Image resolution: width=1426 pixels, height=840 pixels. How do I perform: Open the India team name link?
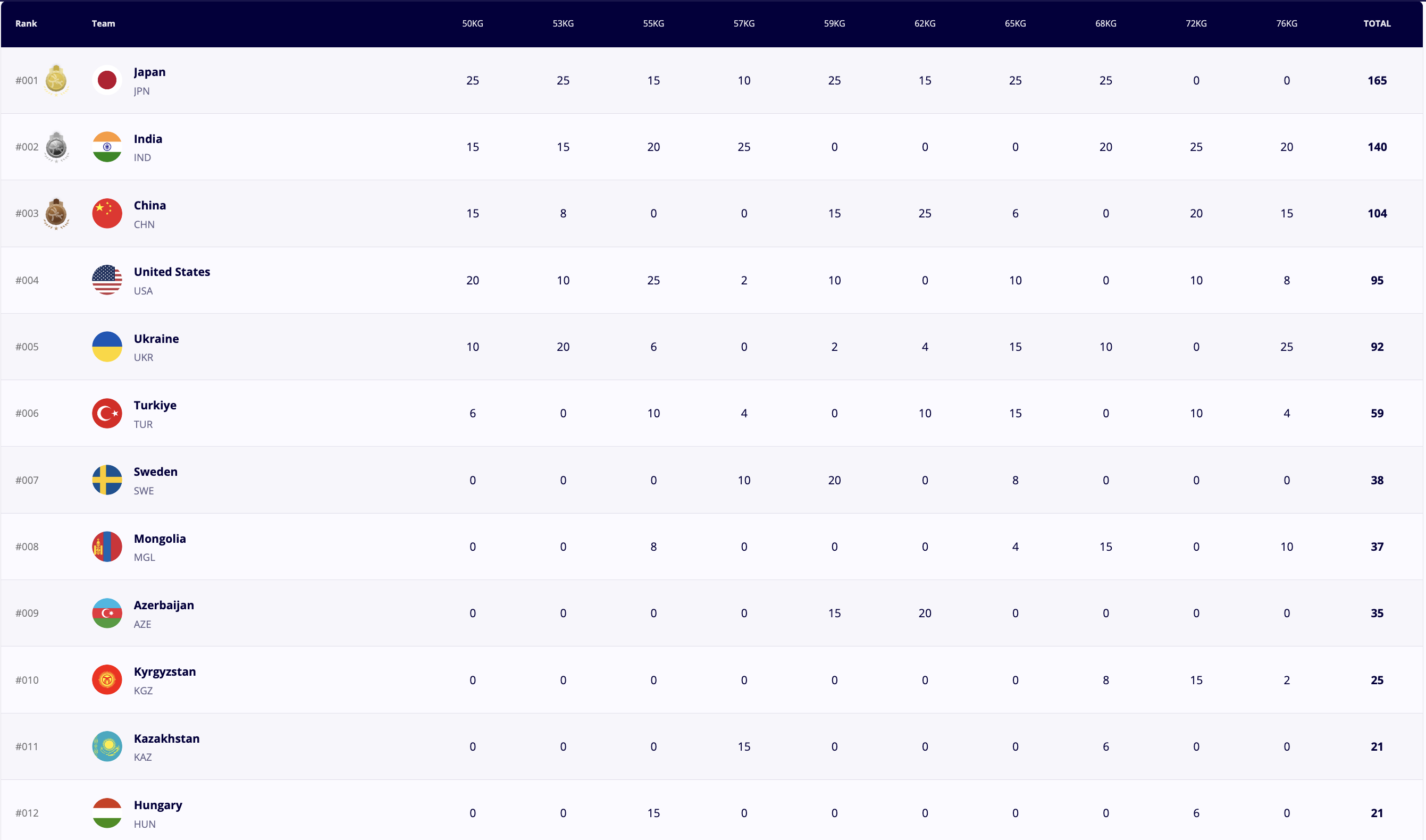(148, 139)
